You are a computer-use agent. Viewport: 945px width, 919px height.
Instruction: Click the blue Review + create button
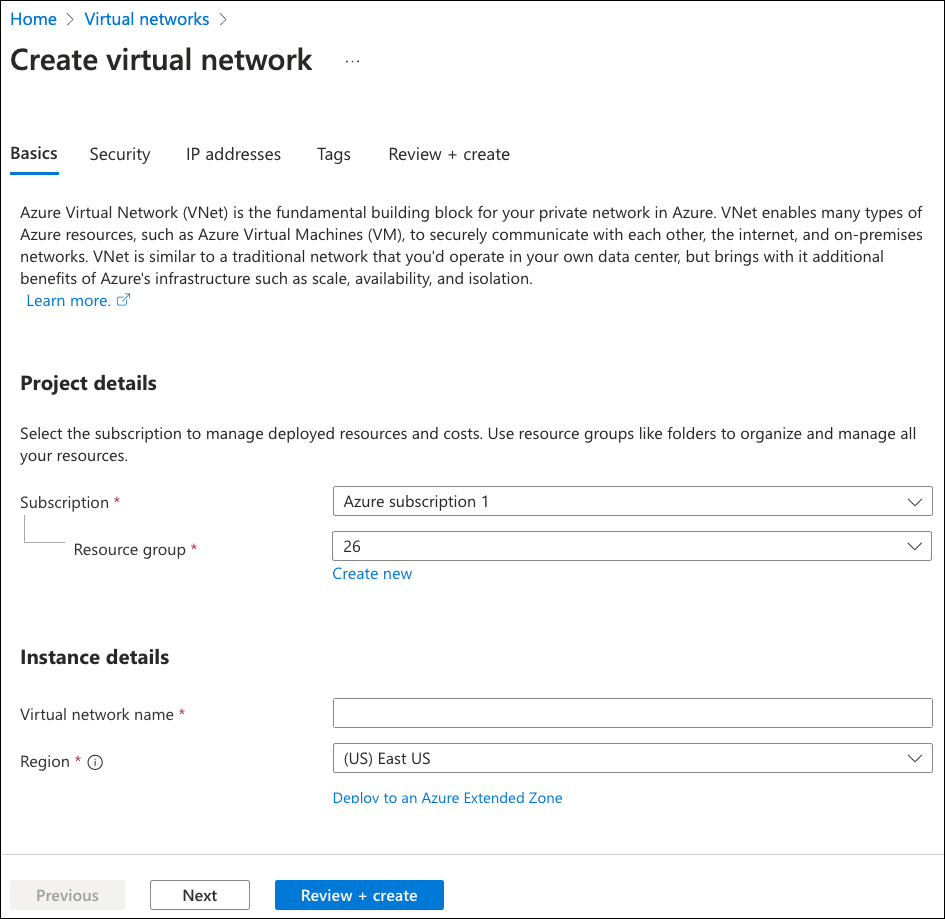click(x=359, y=895)
